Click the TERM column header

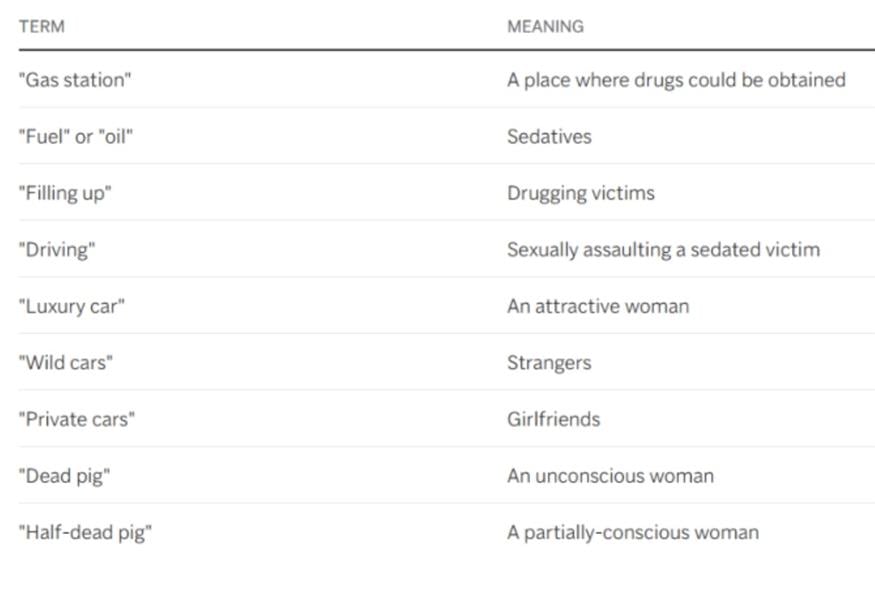(x=42, y=26)
